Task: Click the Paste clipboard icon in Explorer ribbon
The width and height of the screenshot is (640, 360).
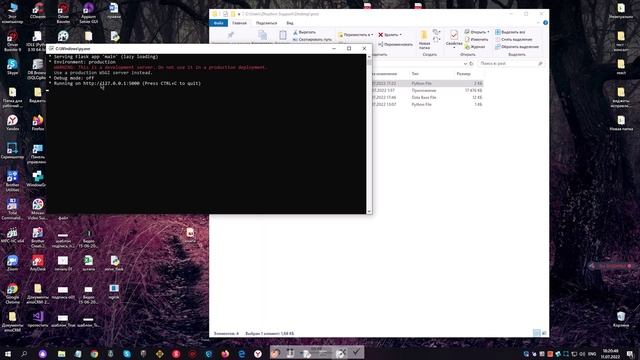Action: click(x=282, y=35)
